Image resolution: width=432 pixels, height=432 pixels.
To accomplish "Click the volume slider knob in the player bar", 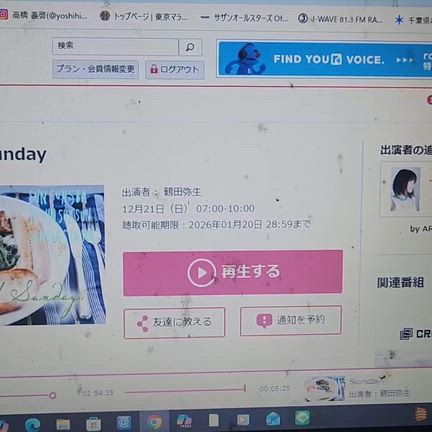I will click(52, 396).
